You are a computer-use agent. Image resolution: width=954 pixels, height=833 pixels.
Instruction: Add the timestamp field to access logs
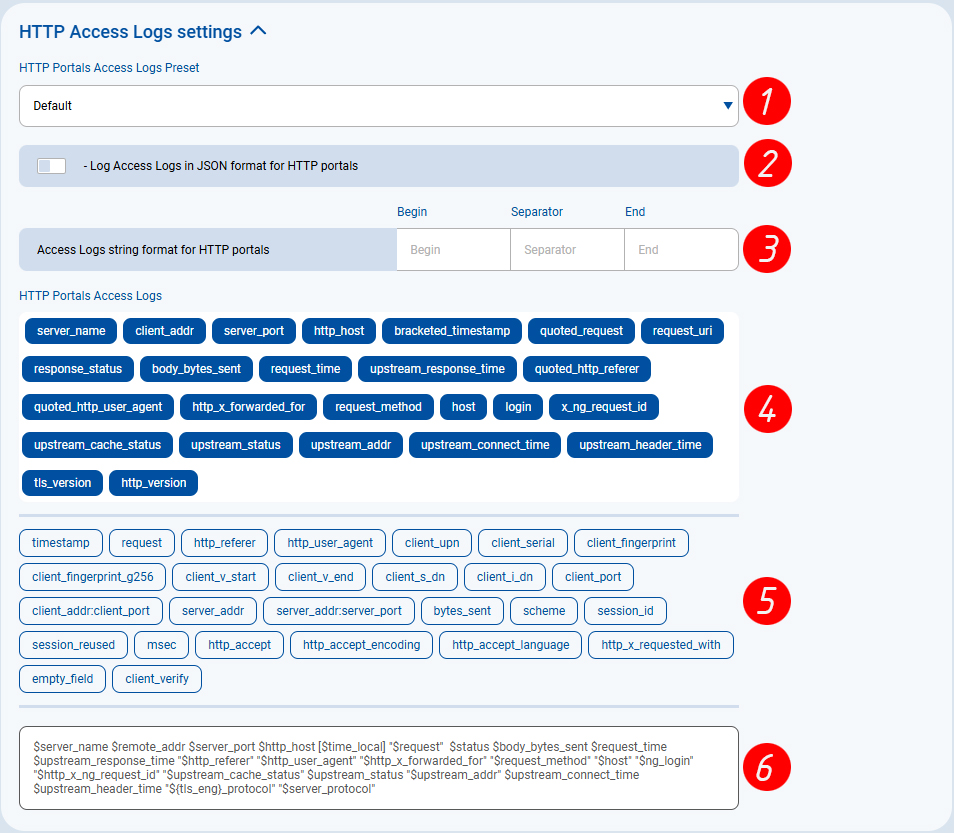pos(61,543)
